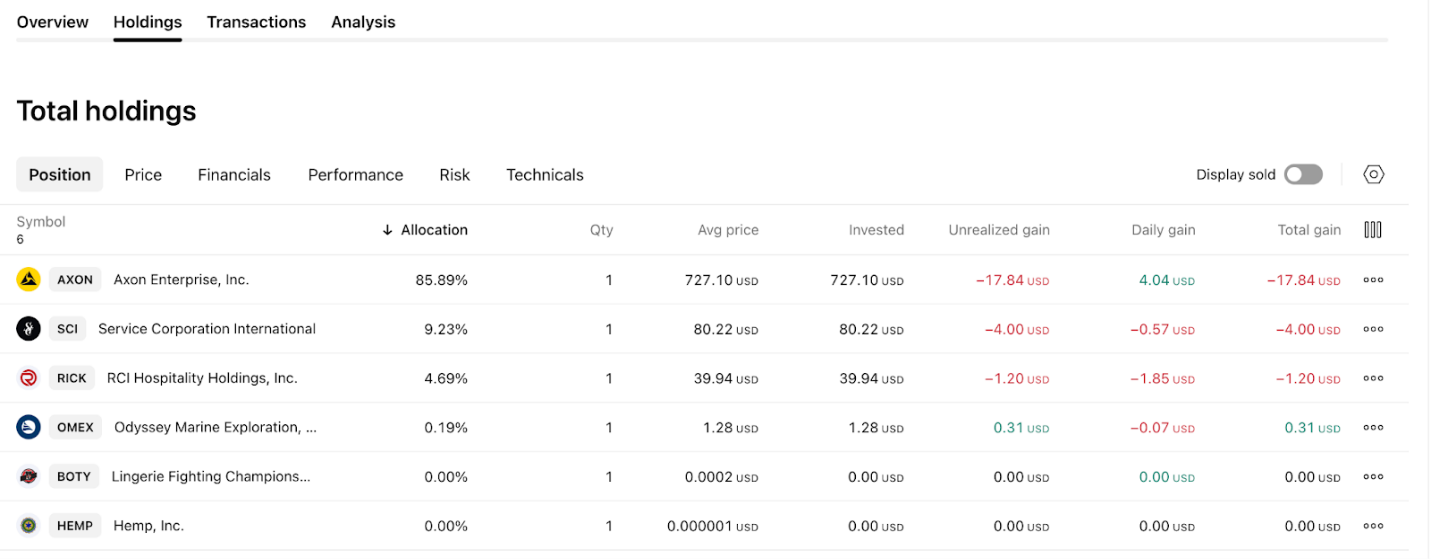Click the −0.07 USD daily gain for OMEX
This screenshot has height=559, width=1431.
[1163, 427]
